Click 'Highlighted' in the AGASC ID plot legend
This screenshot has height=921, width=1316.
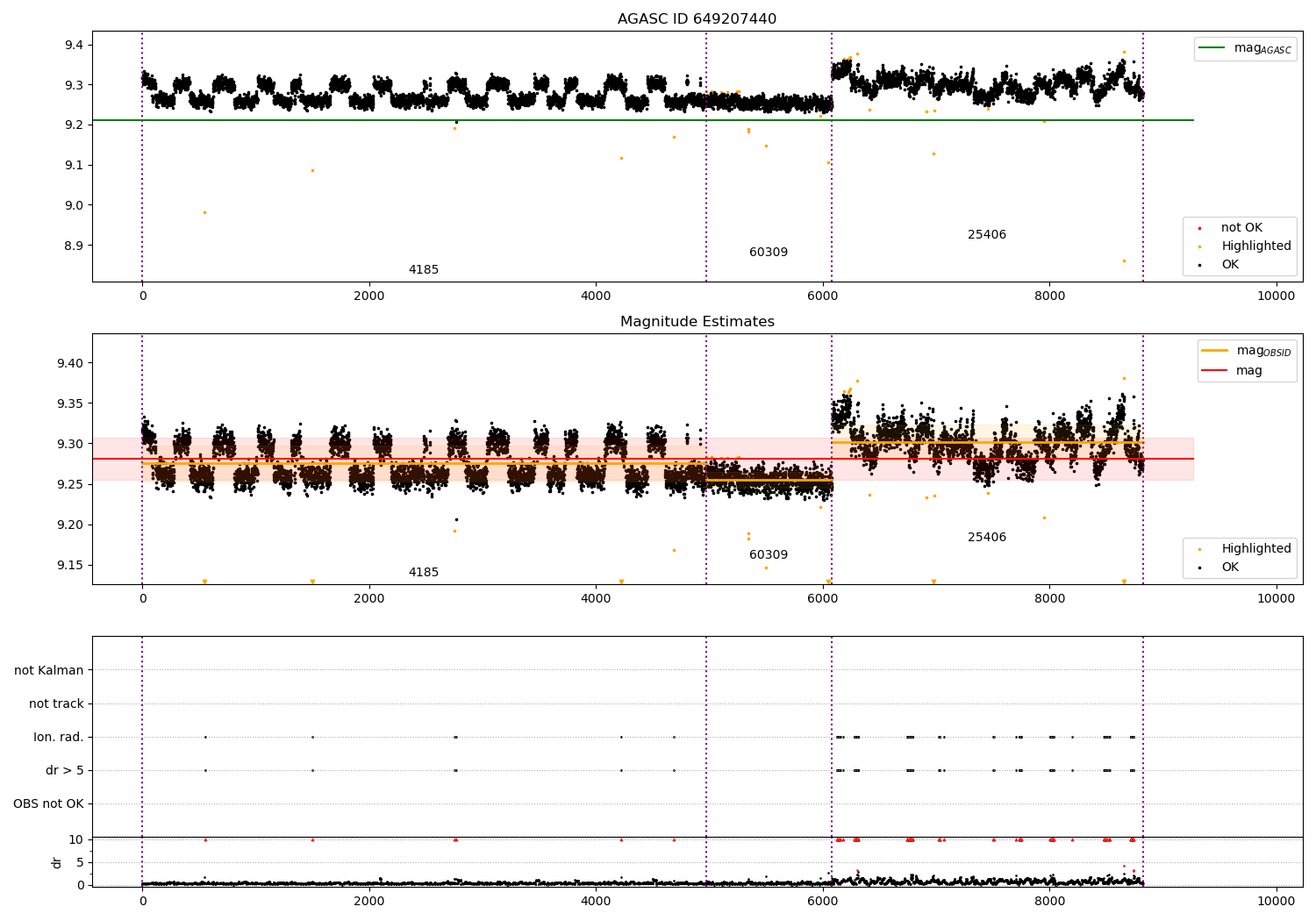1256,246
